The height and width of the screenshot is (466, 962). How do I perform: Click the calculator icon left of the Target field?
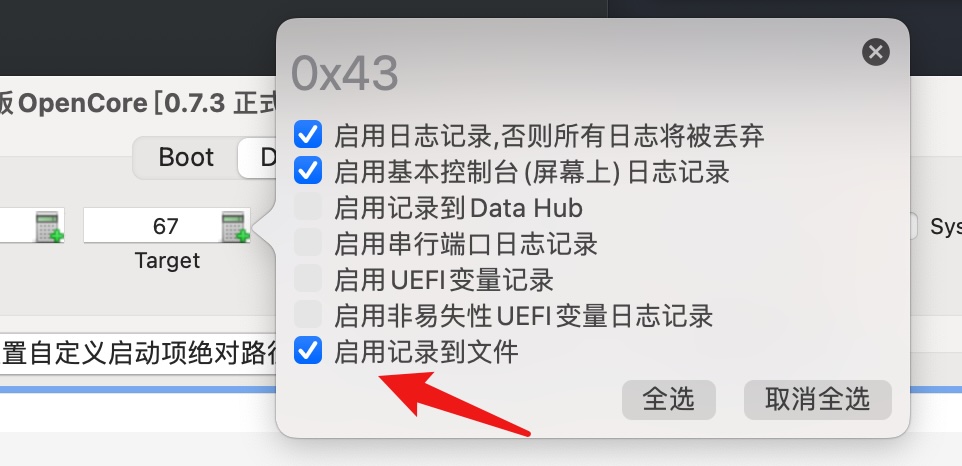click(49, 227)
